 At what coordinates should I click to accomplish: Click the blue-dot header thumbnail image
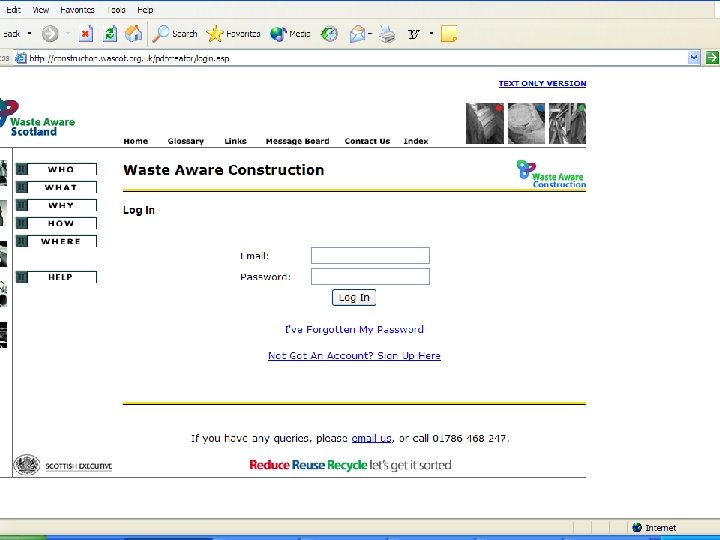click(x=526, y=123)
